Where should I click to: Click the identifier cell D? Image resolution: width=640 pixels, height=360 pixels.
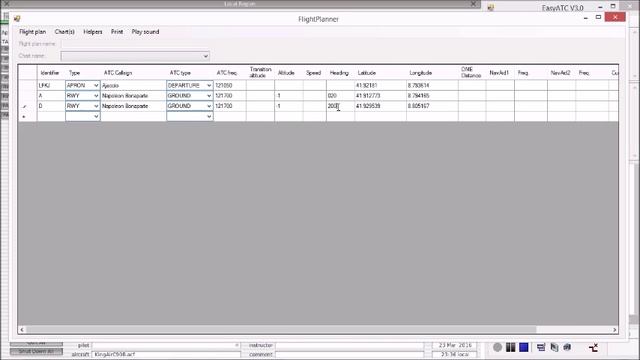click(51, 106)
